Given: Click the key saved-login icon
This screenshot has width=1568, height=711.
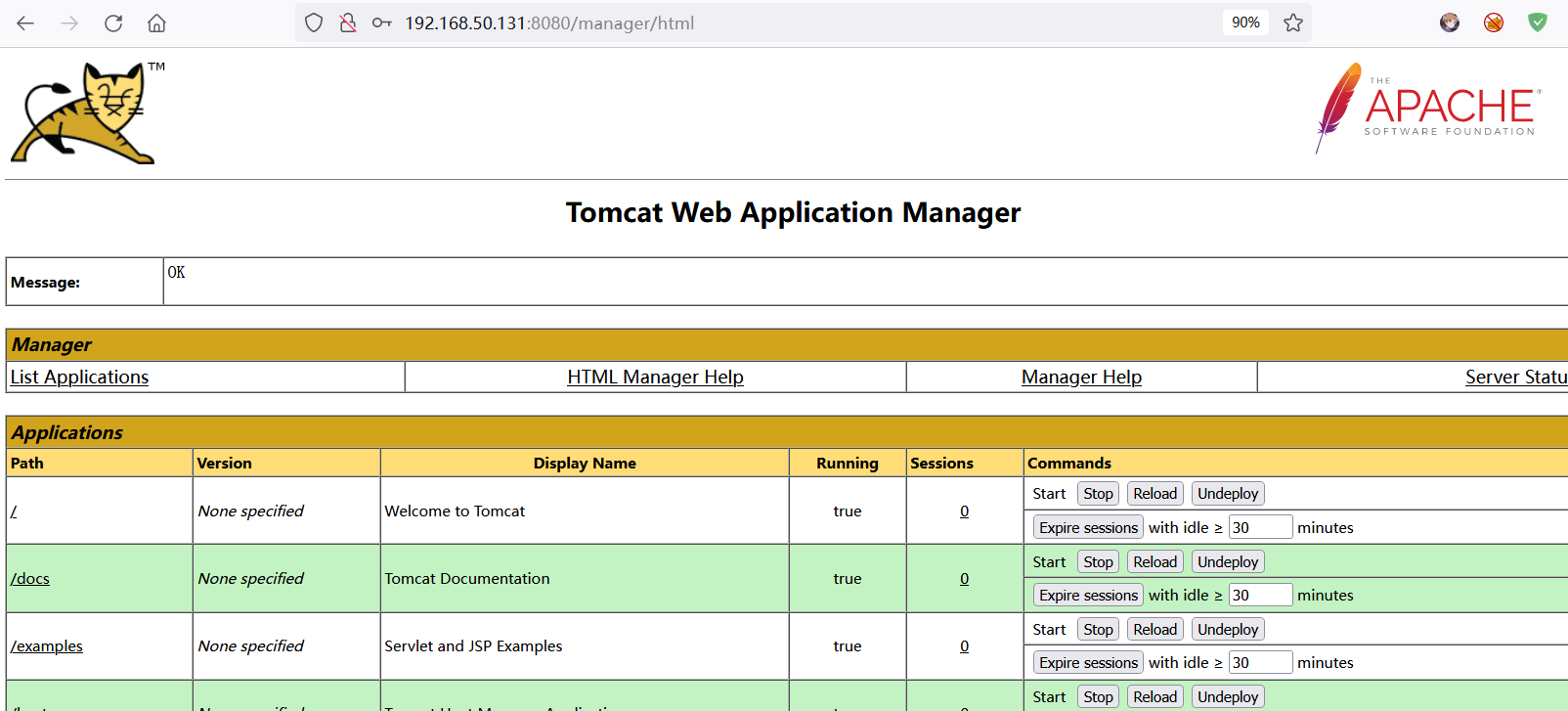Looking at the screenshot, I should pos(382,22).
